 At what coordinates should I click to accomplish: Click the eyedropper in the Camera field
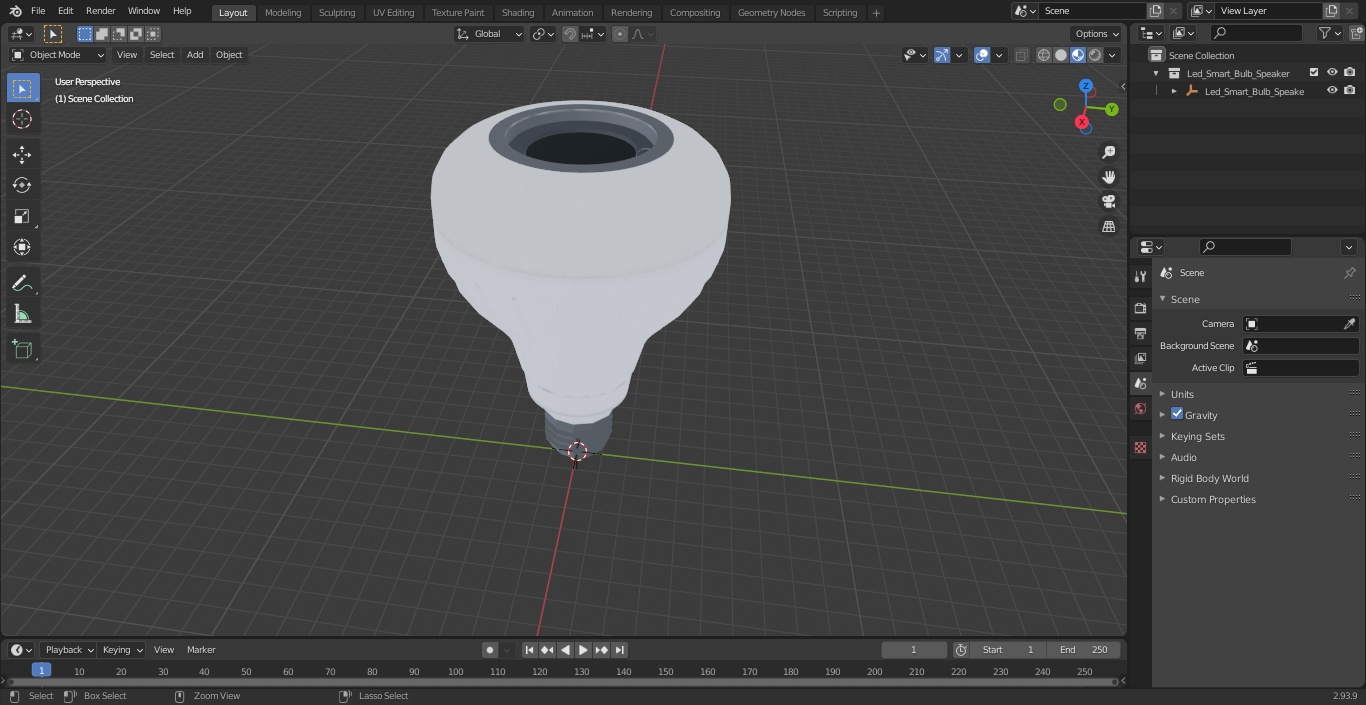coord(1349,324)
